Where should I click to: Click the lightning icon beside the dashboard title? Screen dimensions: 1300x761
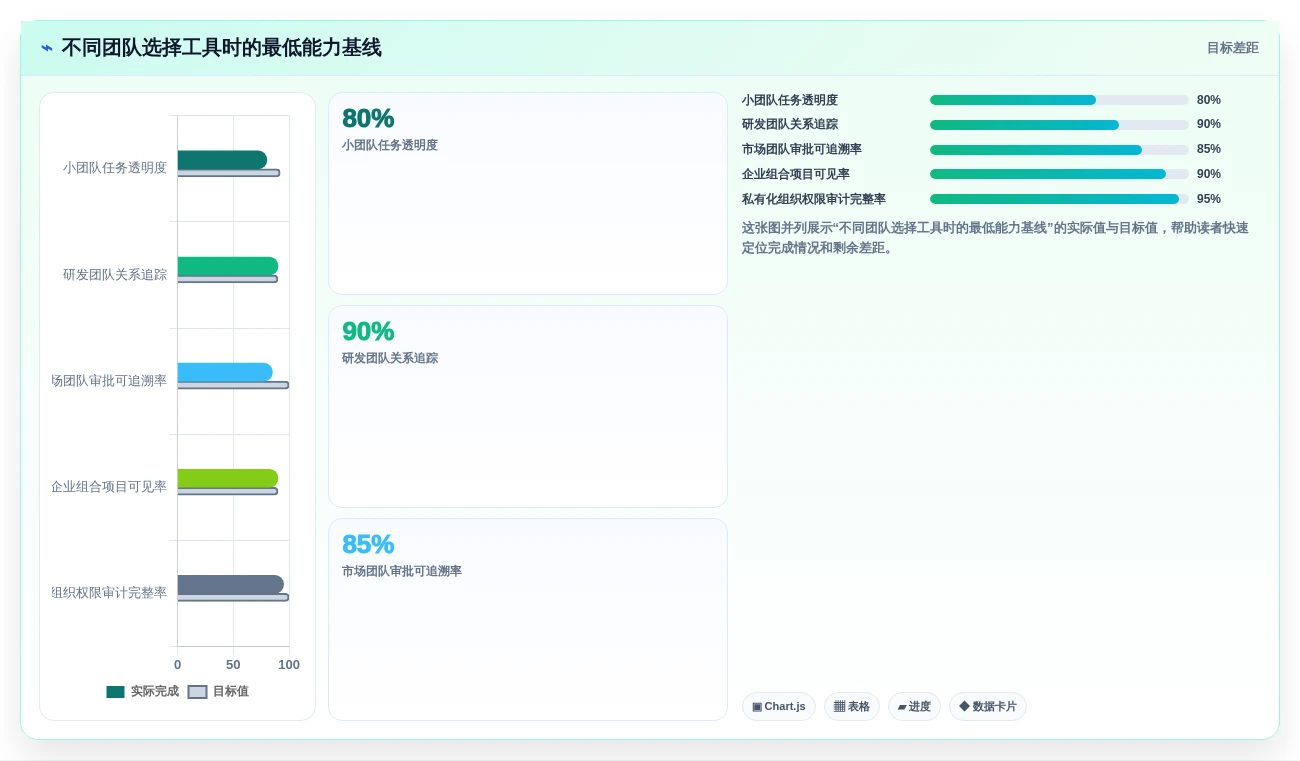[x=47, y=48]
